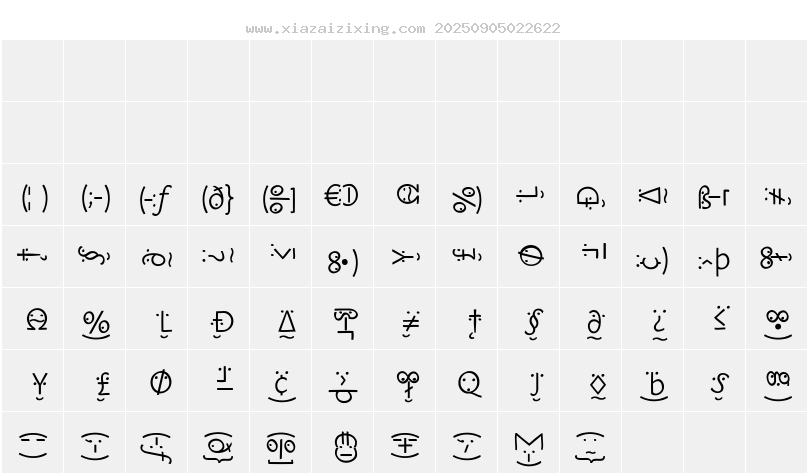The width and height of the screenshot is (808, 476).
Task: Select the C-cedilla face glyph
Action: tap(282, 385)
